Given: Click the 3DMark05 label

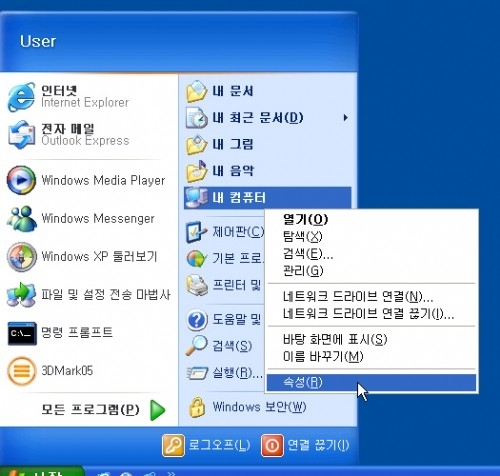Looking at the screenshot, I should pyautogui.click(x=67, y=370).
